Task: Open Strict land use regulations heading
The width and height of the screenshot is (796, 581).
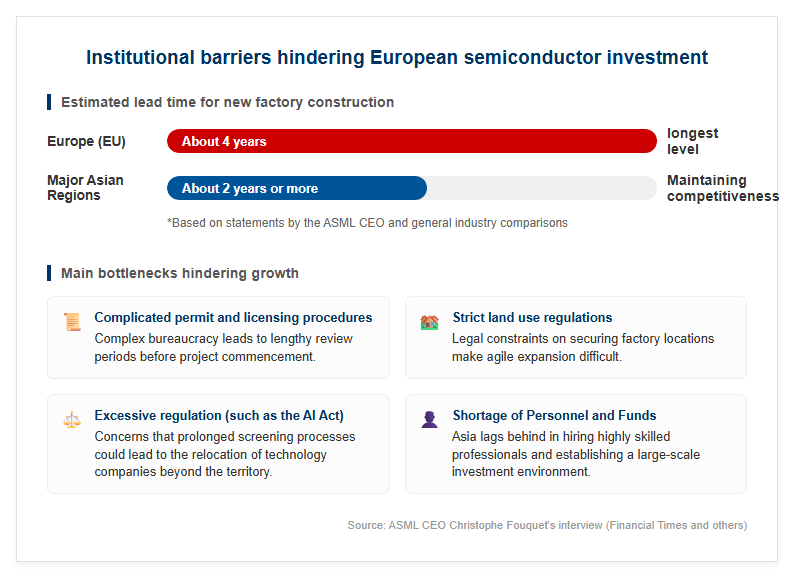Action: coord(533,317)
